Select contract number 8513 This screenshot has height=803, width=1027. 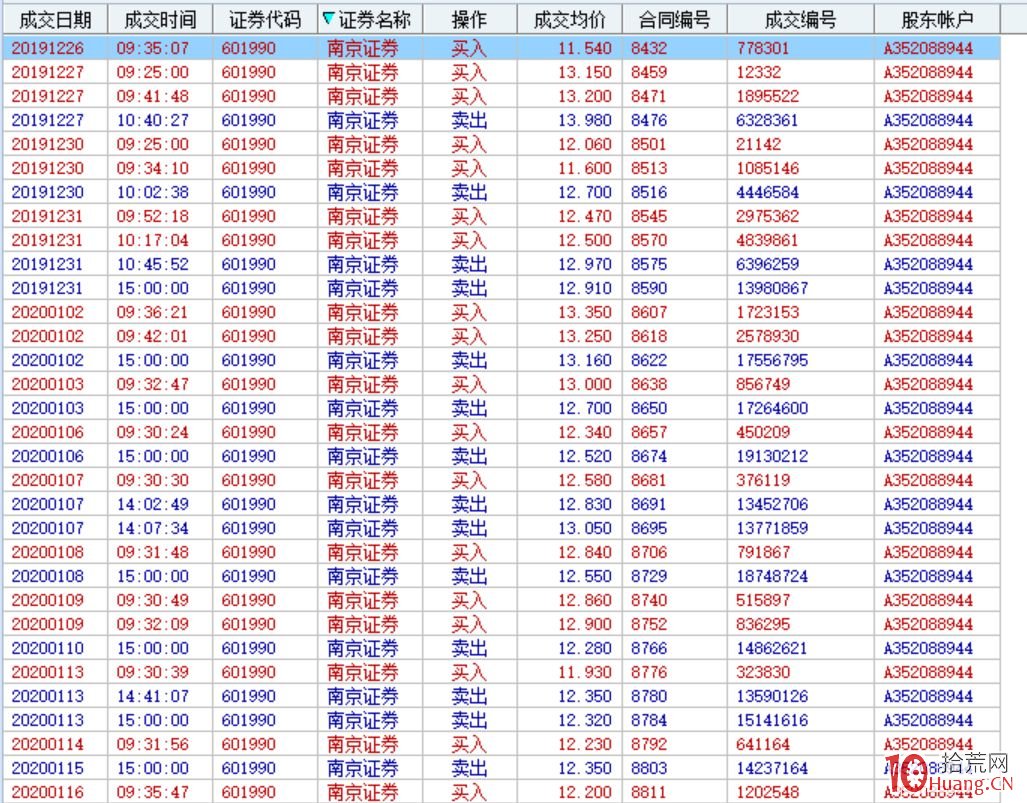649,168
